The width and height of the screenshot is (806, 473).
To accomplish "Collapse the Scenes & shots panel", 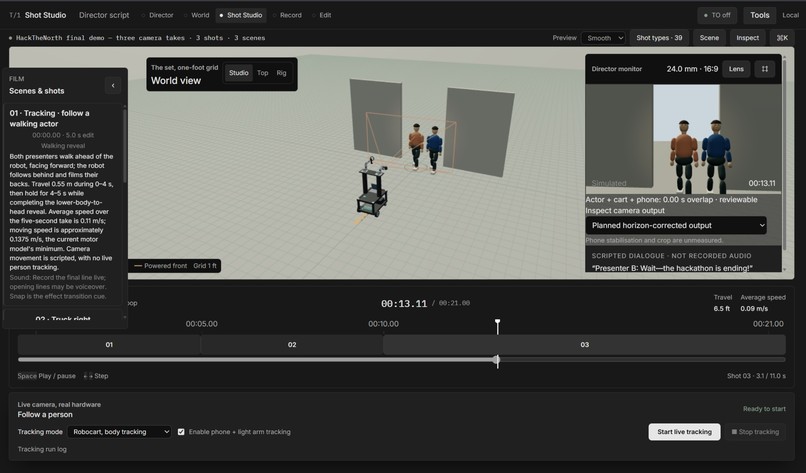I will point(113,85).
